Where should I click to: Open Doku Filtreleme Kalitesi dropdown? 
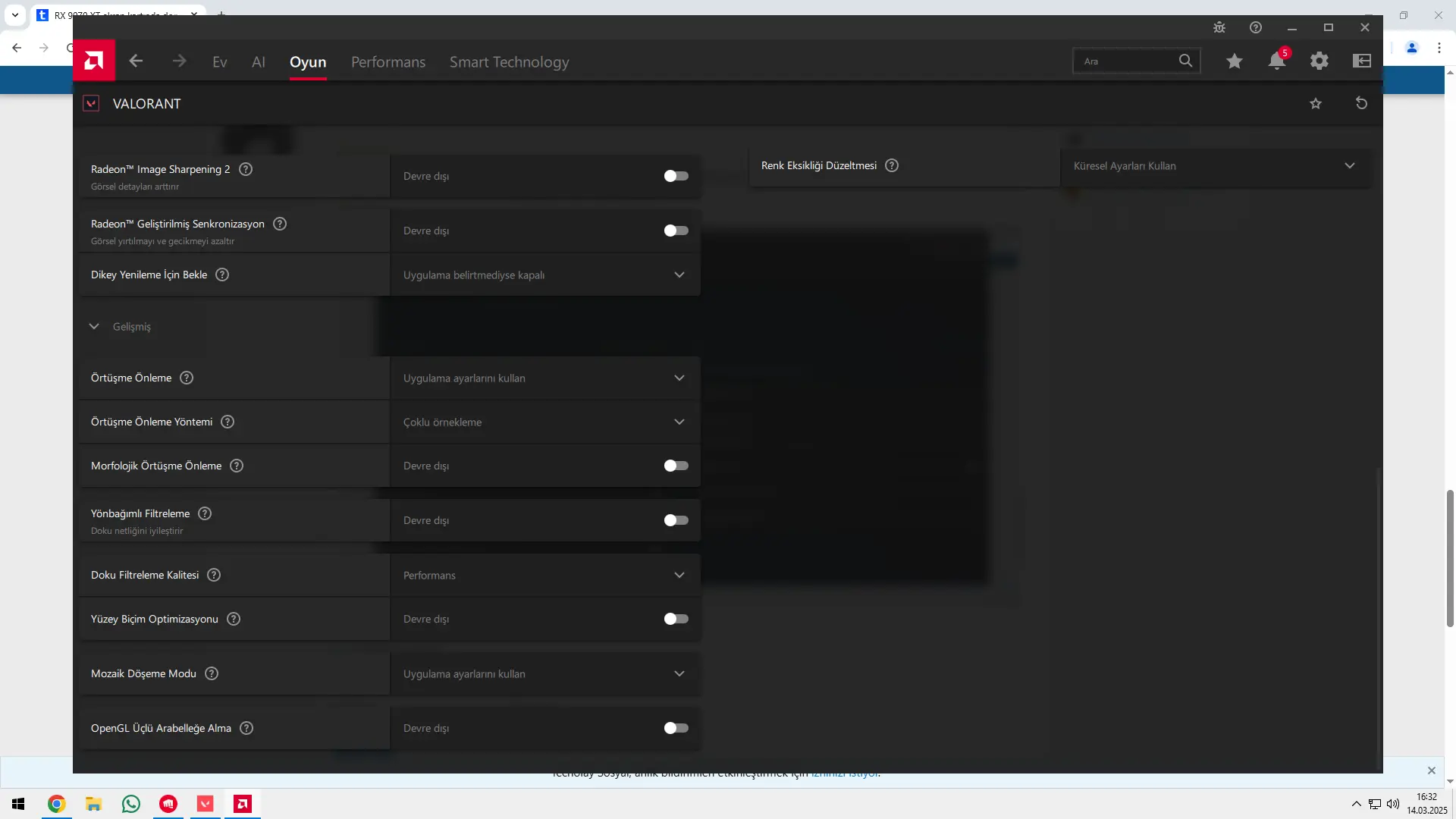[x=544, y=575]
